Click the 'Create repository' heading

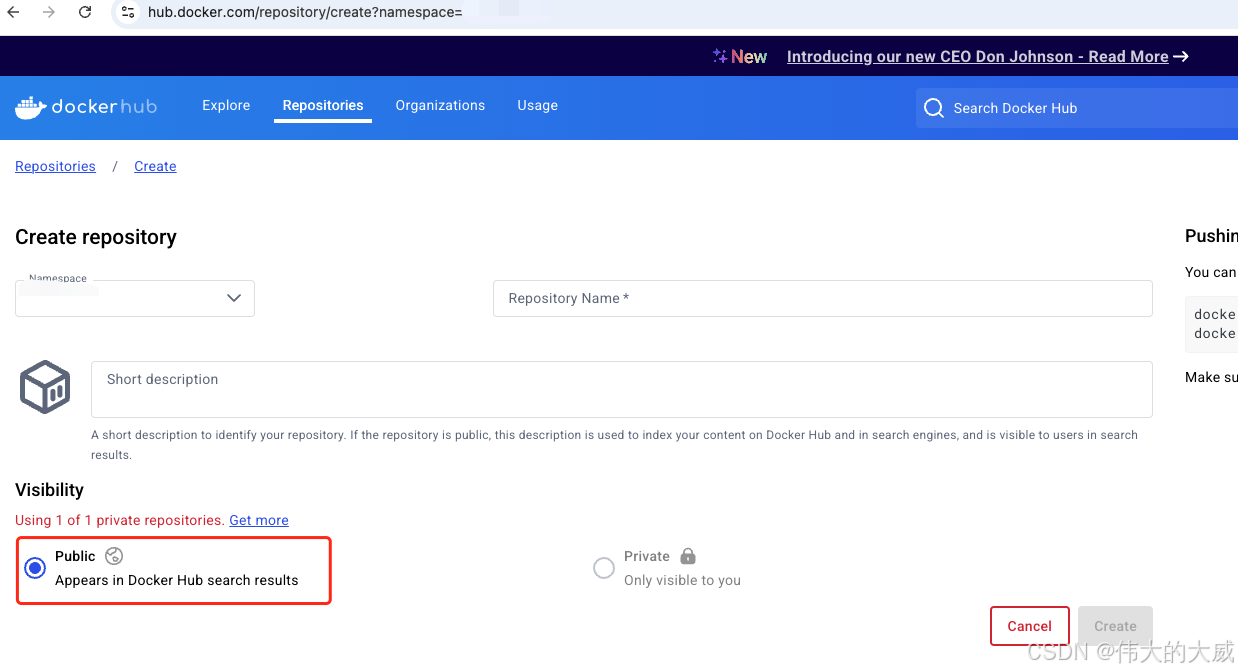tap(96, 237)
